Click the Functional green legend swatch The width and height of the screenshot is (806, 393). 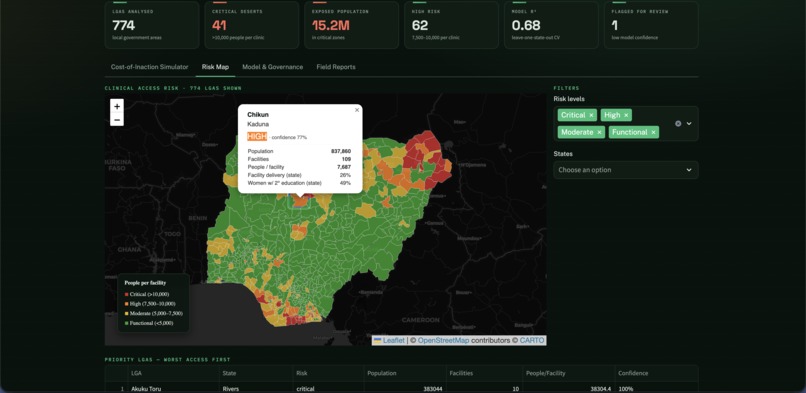[x=126, y=323]
